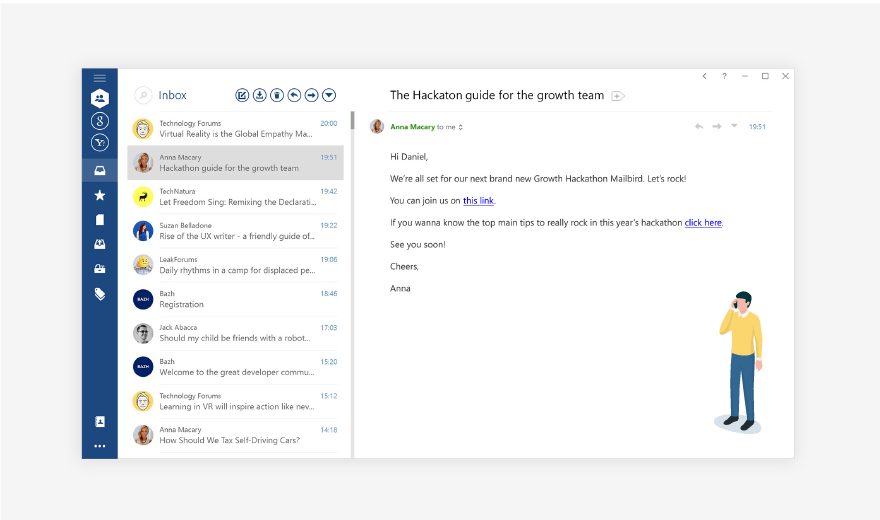Open the Suzan Belladone email about UX writer

click(235, 231)
